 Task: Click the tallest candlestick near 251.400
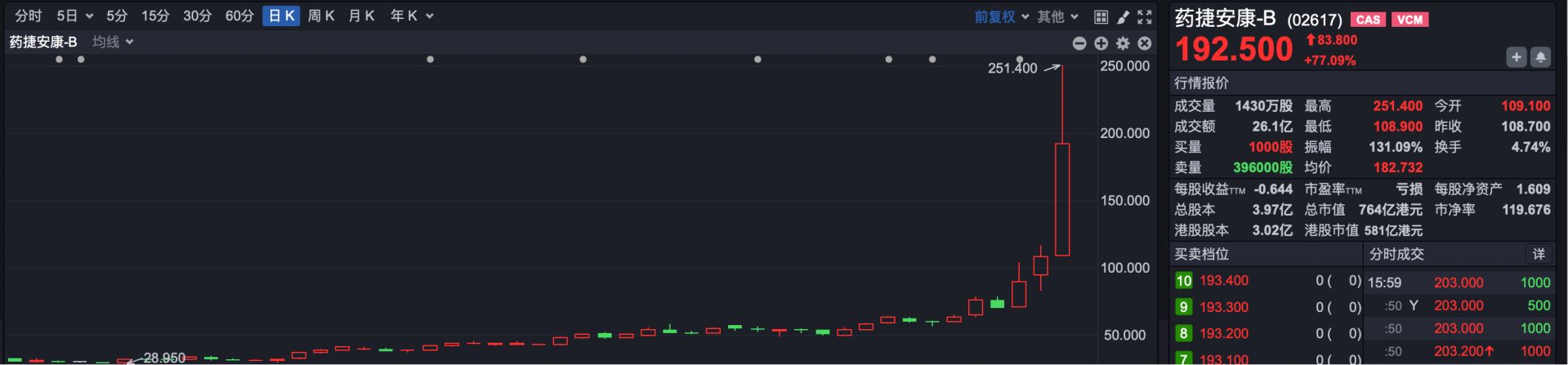click(x=1062, y=199)
